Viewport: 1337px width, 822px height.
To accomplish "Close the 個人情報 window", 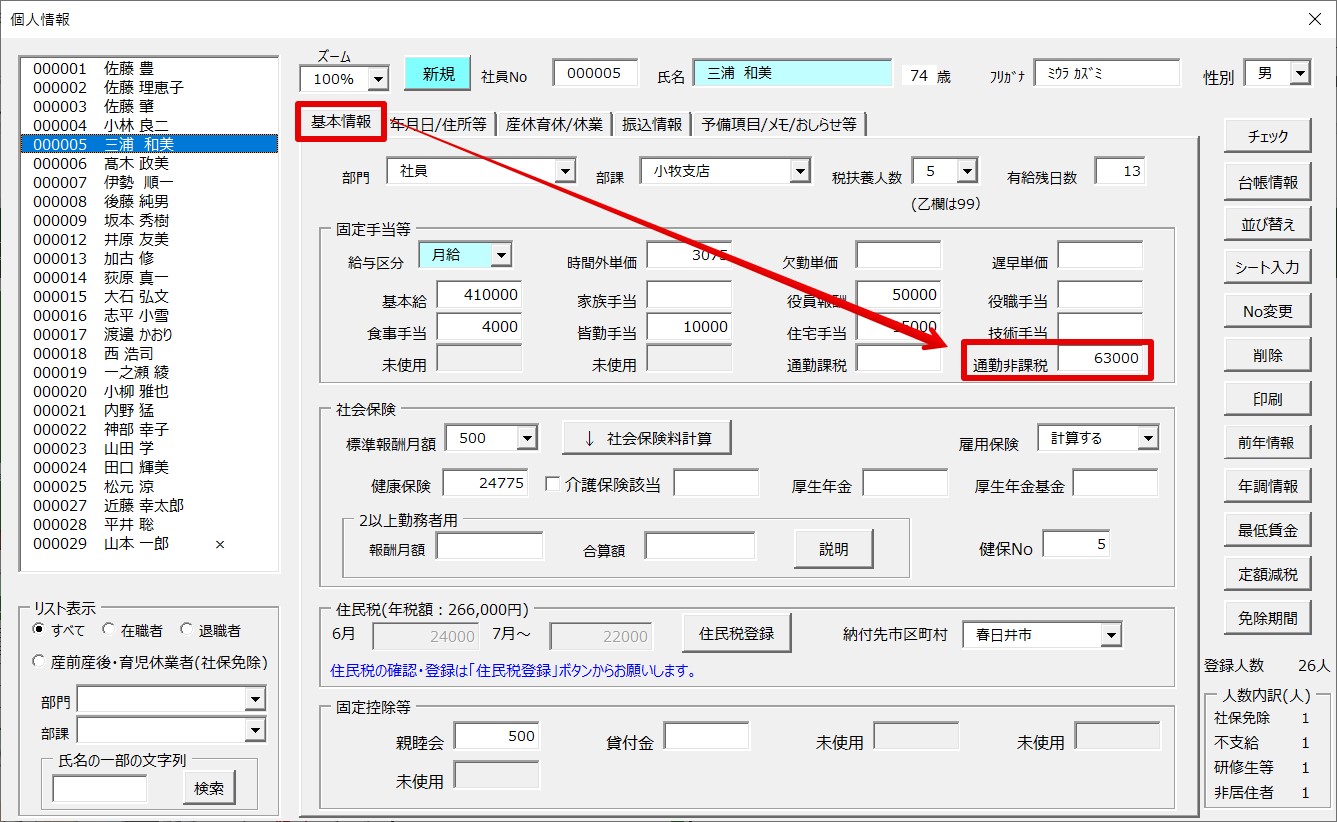I will [x=1314, y=19].
